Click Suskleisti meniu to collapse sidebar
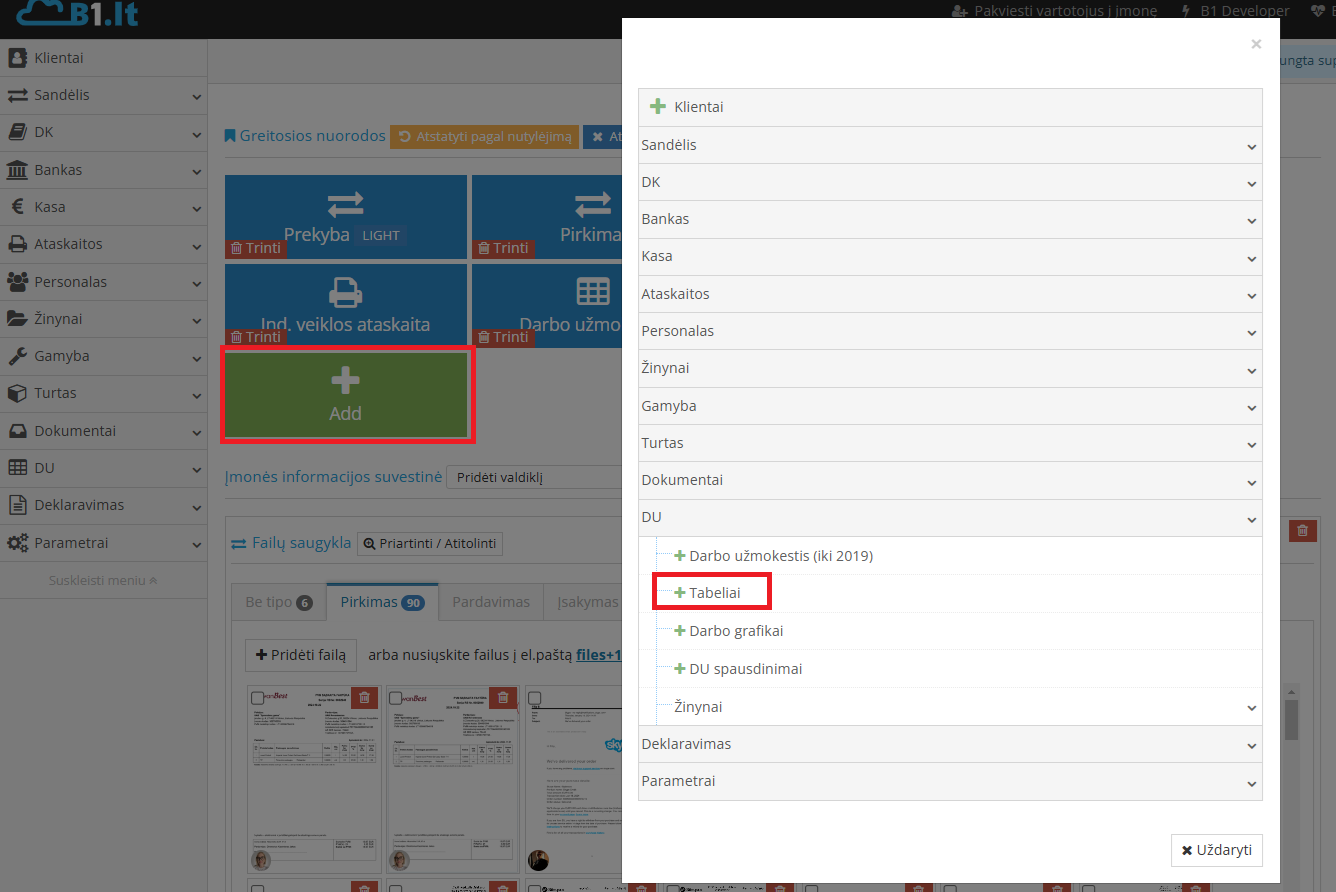 coord(103,580)
